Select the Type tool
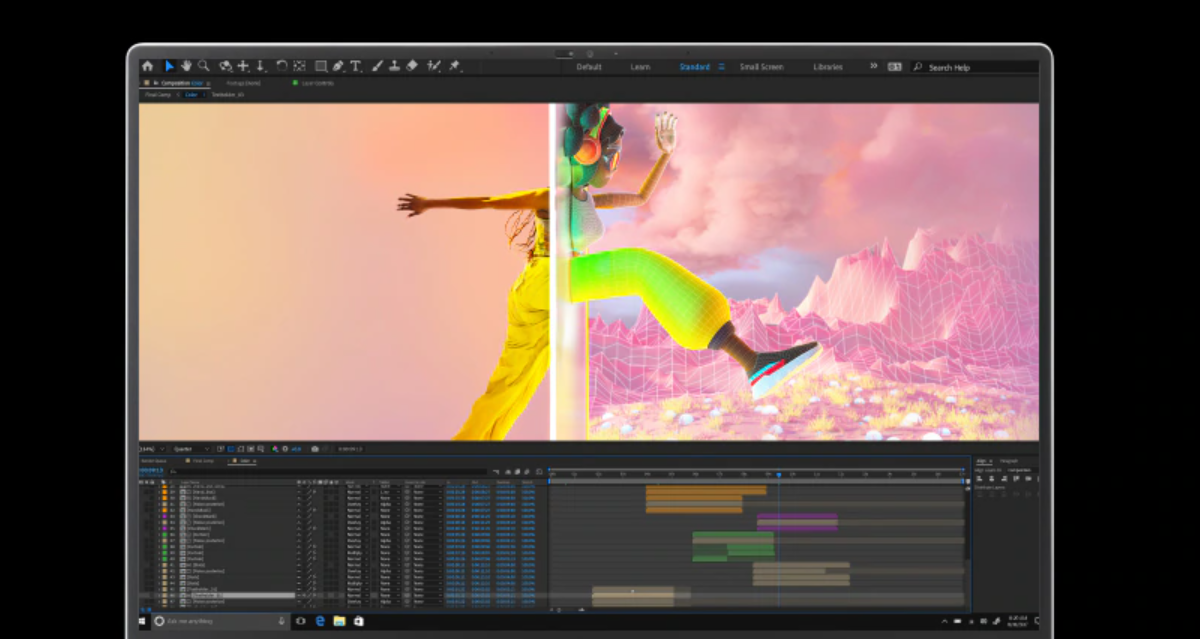 click(x=355, y=66)
